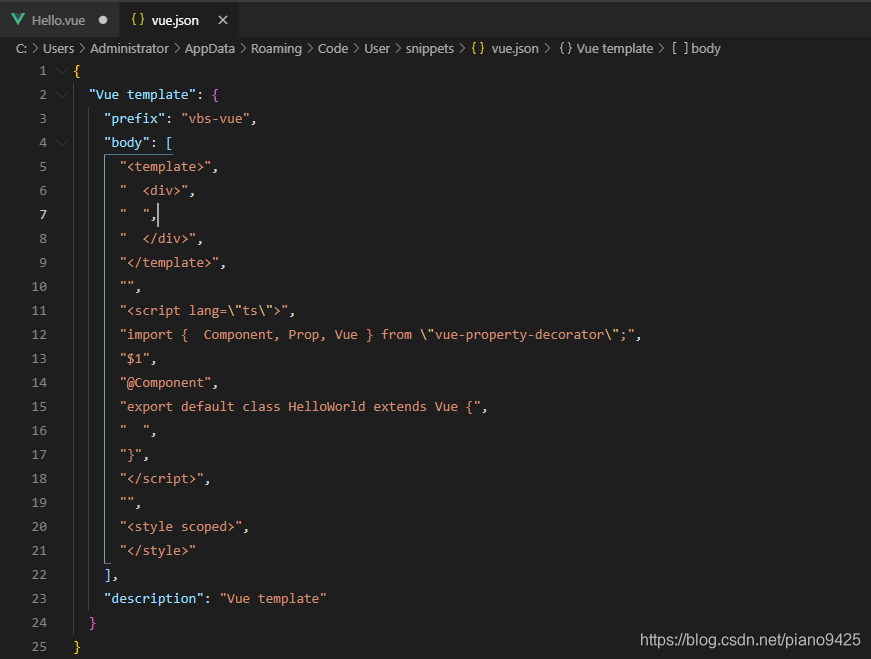
Task: Close the vue.json tab with its X icon
Action: pos(222,19)
